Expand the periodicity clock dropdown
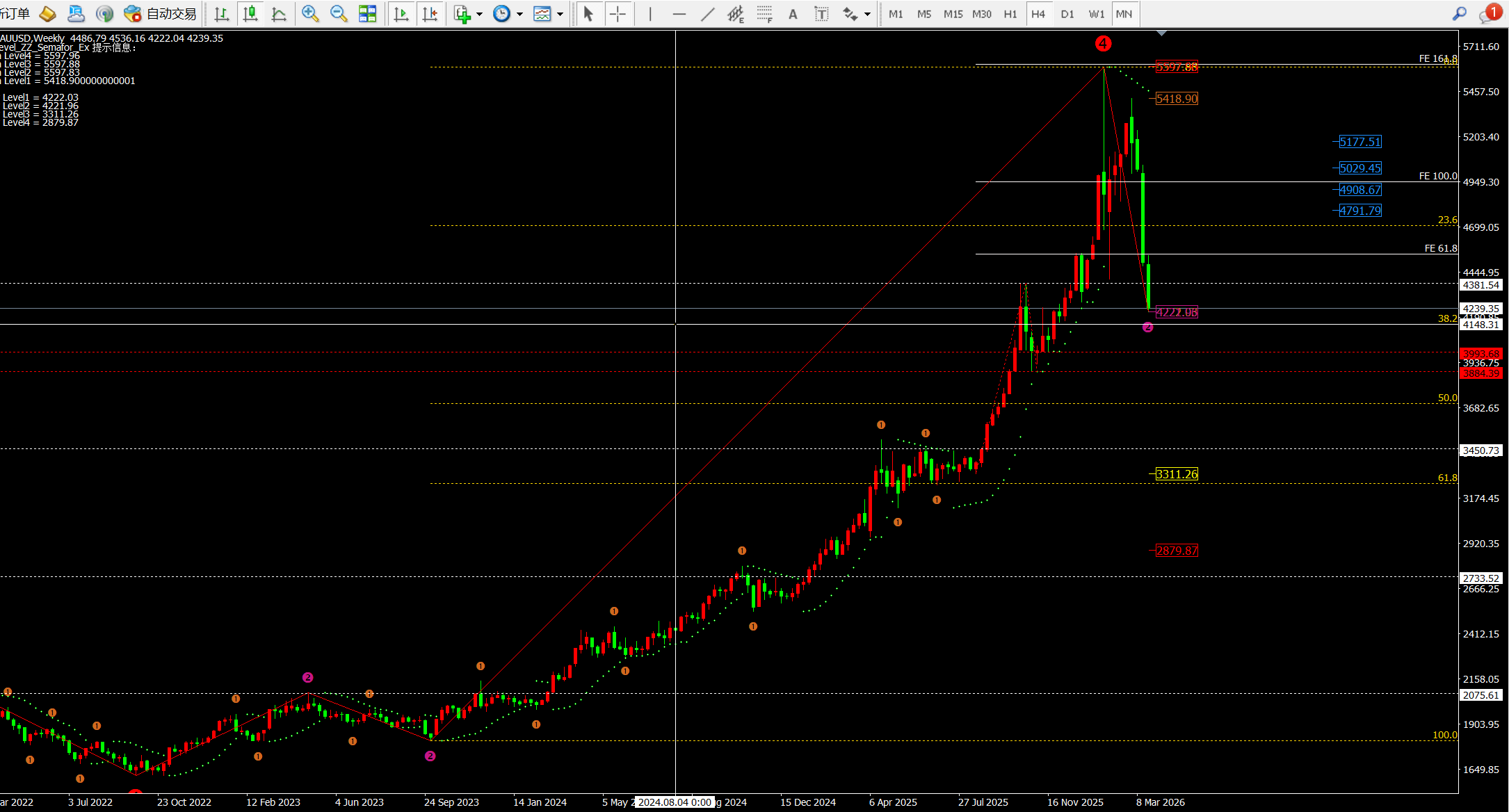This screenshot has width=1509, height=812. click(x=519, y=14)
